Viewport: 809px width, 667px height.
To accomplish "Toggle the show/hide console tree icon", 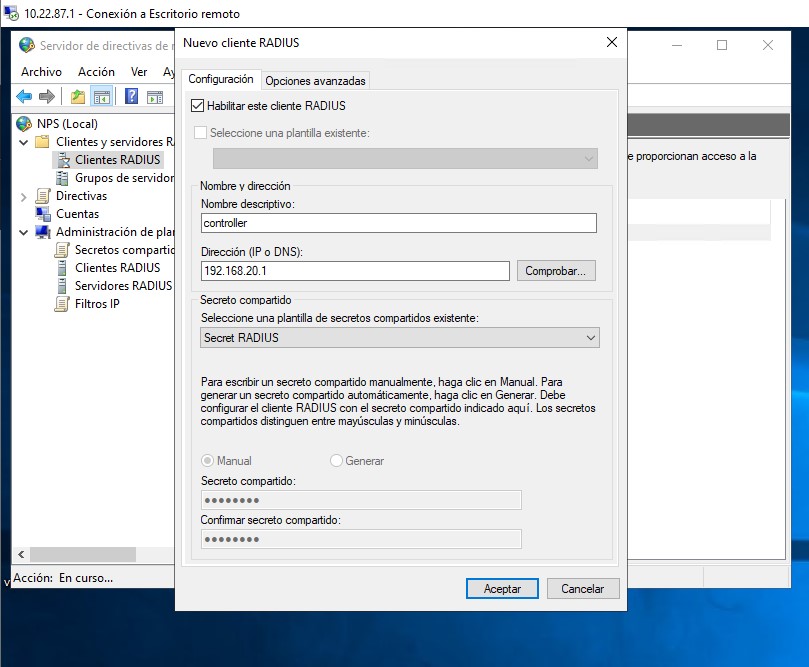I will 102,96.
